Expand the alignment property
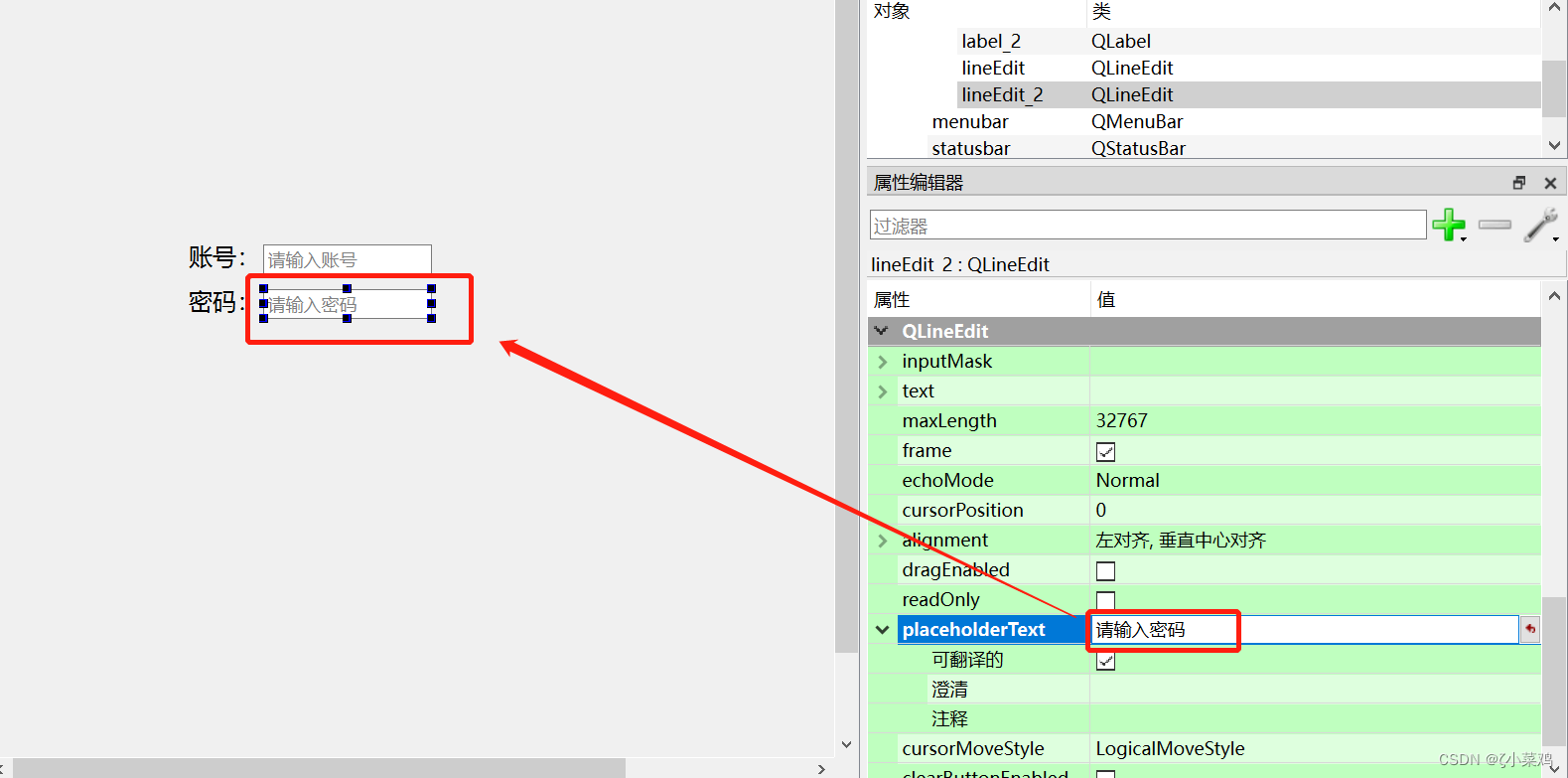The width and height of the screenshot is (1568, 778). (882, 541)
